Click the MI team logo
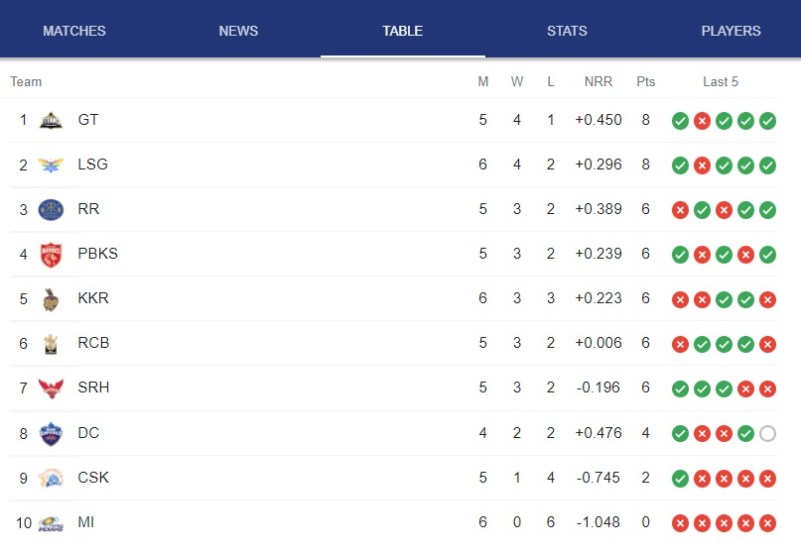Screen dimensions: 801x552 coord(51,522)
